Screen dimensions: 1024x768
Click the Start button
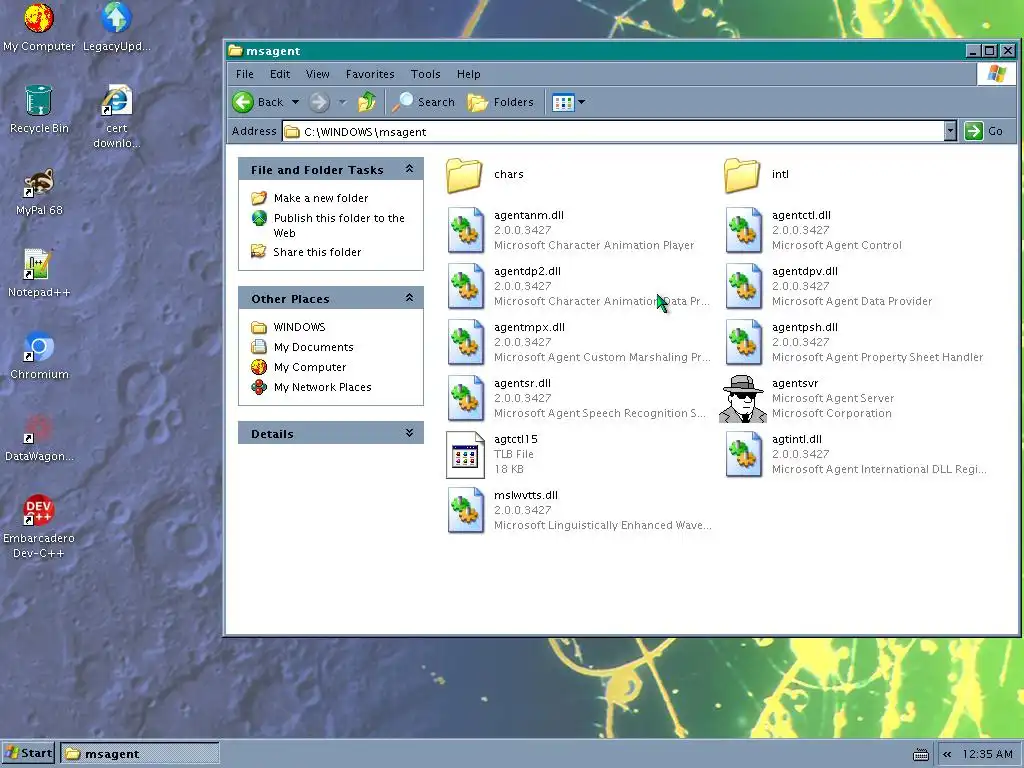(x=29, y=754)
